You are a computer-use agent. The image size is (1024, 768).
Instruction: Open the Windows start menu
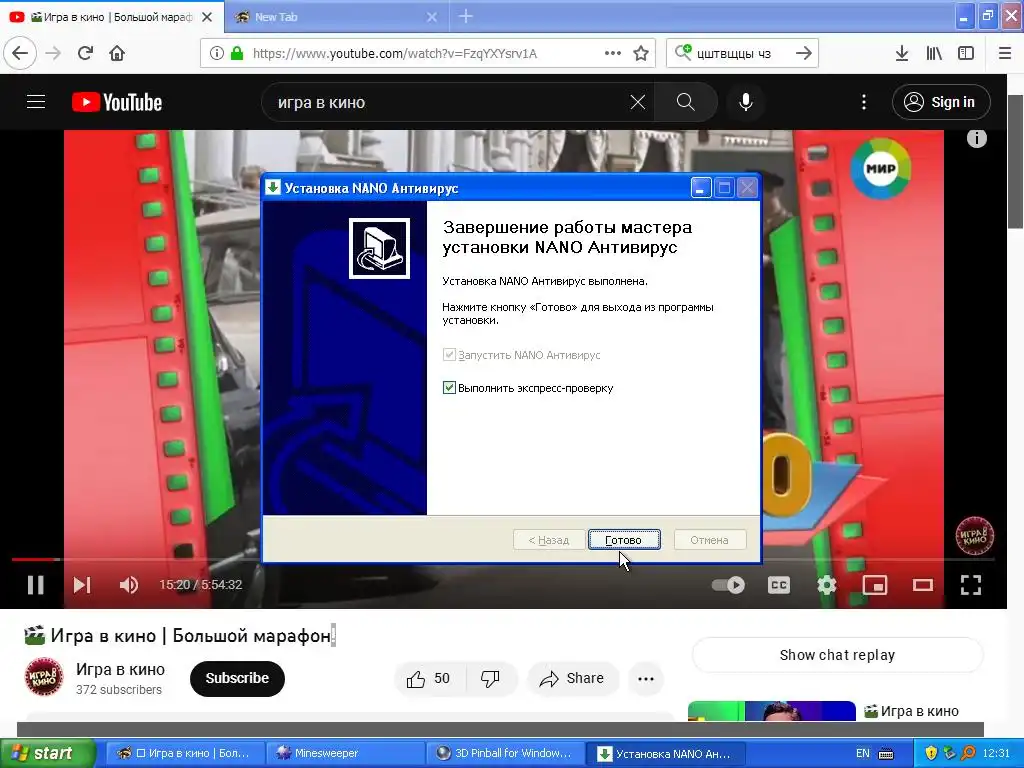click(48, 753)
